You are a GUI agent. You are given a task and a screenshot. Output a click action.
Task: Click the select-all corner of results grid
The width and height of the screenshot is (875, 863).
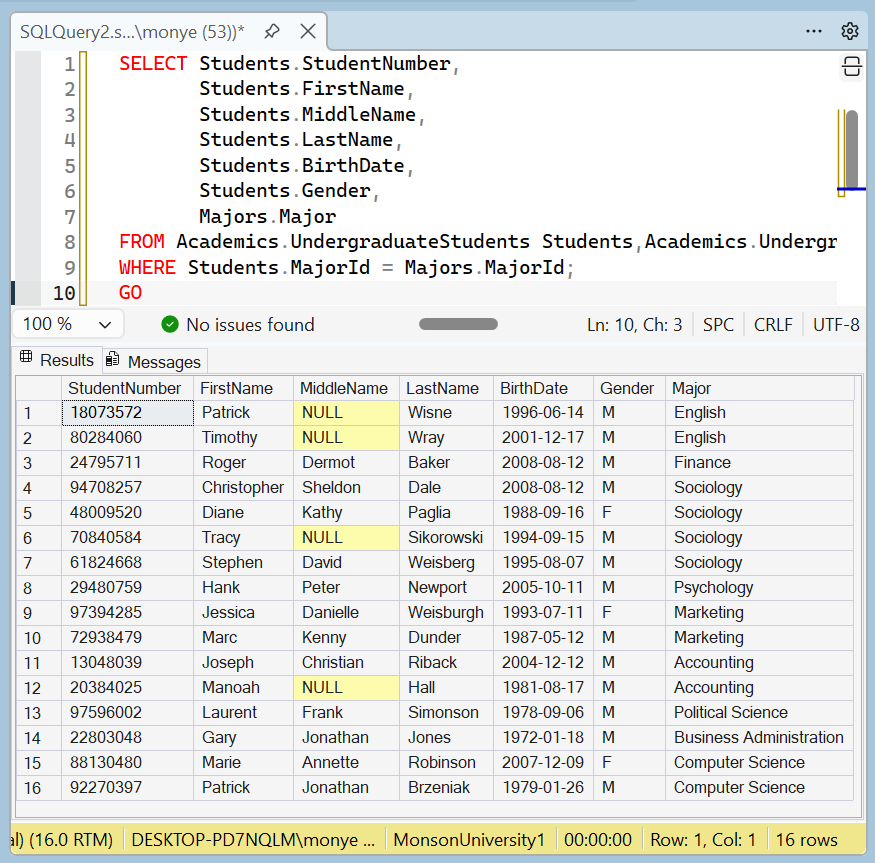click(39, 388)
